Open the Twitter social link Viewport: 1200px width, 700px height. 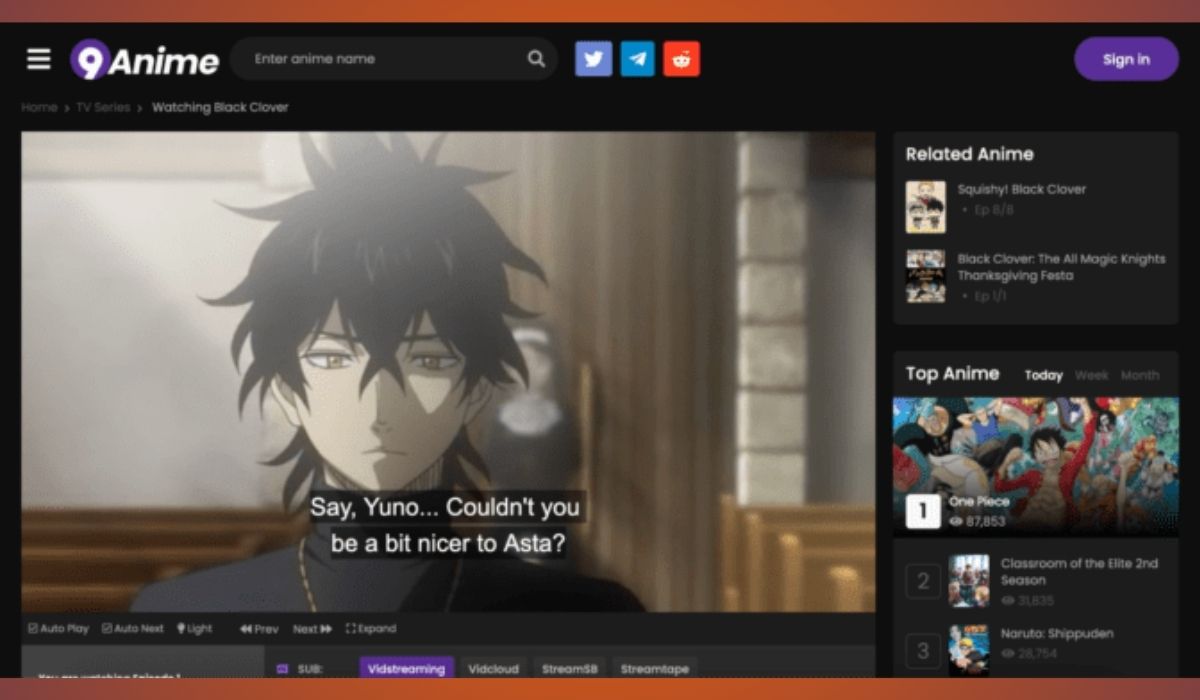point(593,59)
